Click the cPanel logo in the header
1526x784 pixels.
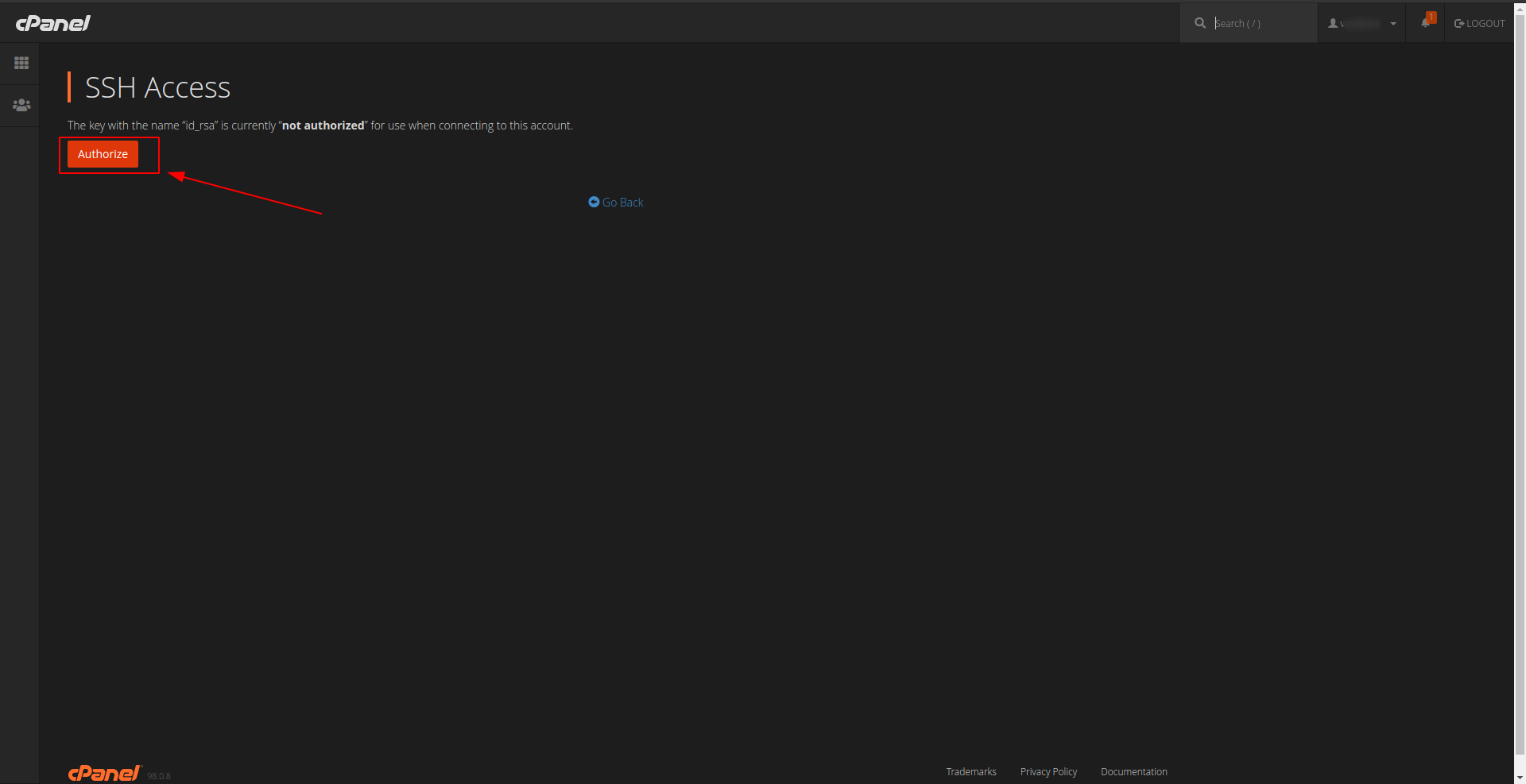[x=53, y=23]
